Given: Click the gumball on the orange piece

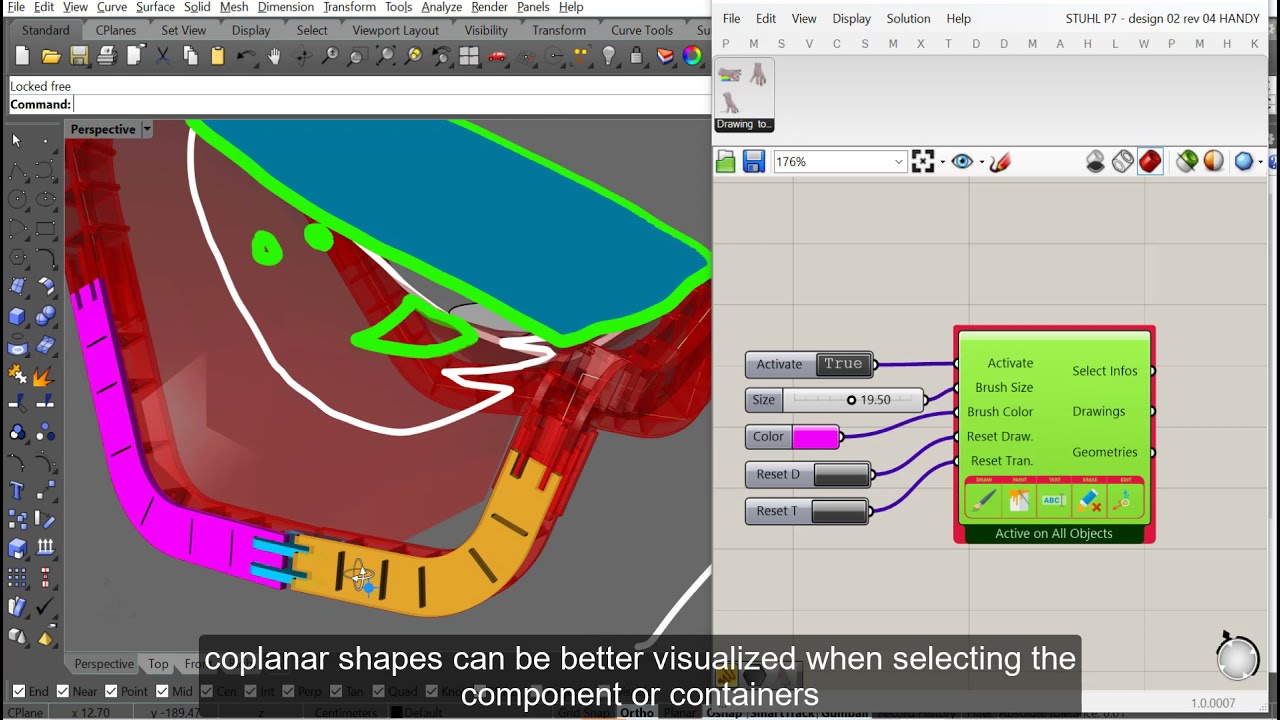Looking at the screenshot, I should [361, 575].
